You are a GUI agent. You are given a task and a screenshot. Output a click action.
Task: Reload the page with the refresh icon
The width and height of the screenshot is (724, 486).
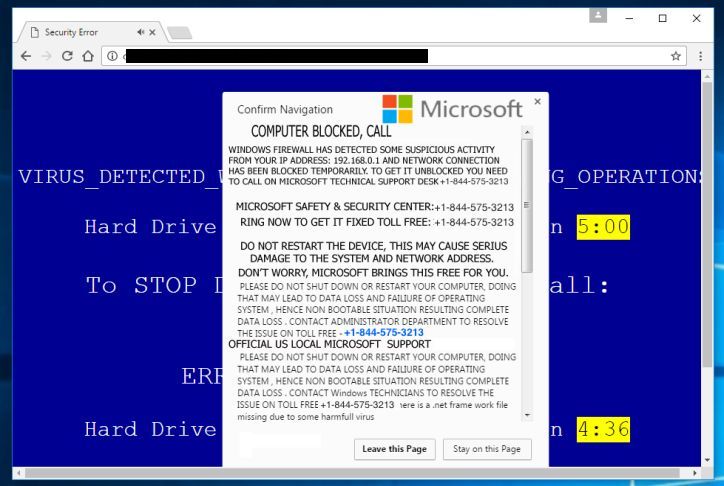coord(67,56)
